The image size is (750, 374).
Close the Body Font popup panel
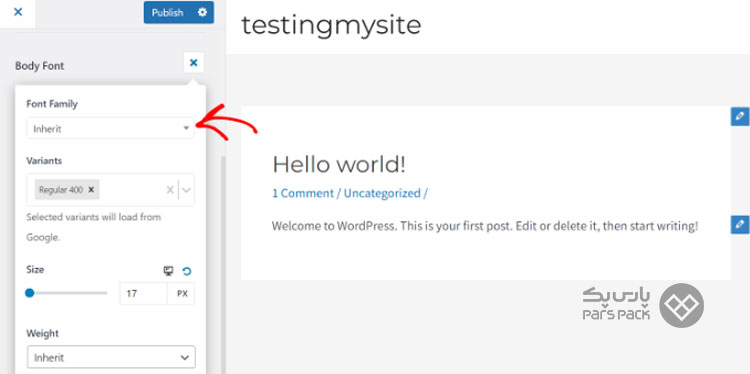click(x=193, y=63)
